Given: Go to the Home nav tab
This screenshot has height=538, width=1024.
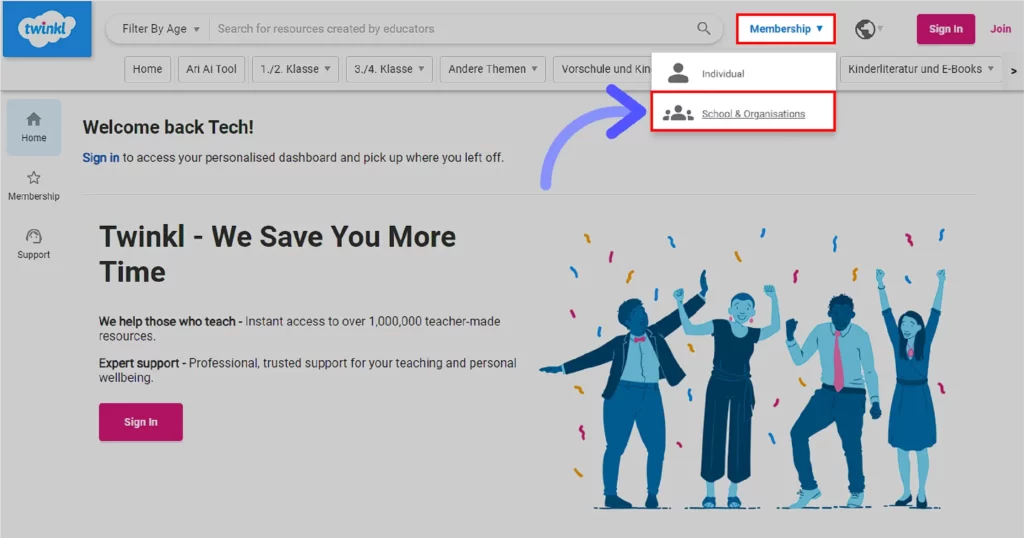Looking at the screenshot, I should [148, 69].
